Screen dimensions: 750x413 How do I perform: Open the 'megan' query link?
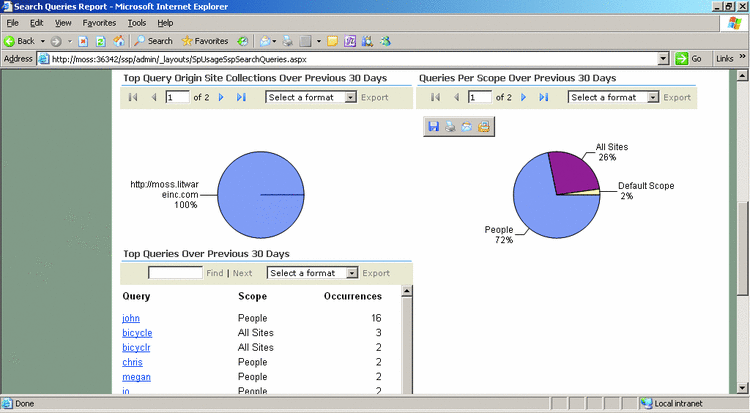click(x=136, y=377)
